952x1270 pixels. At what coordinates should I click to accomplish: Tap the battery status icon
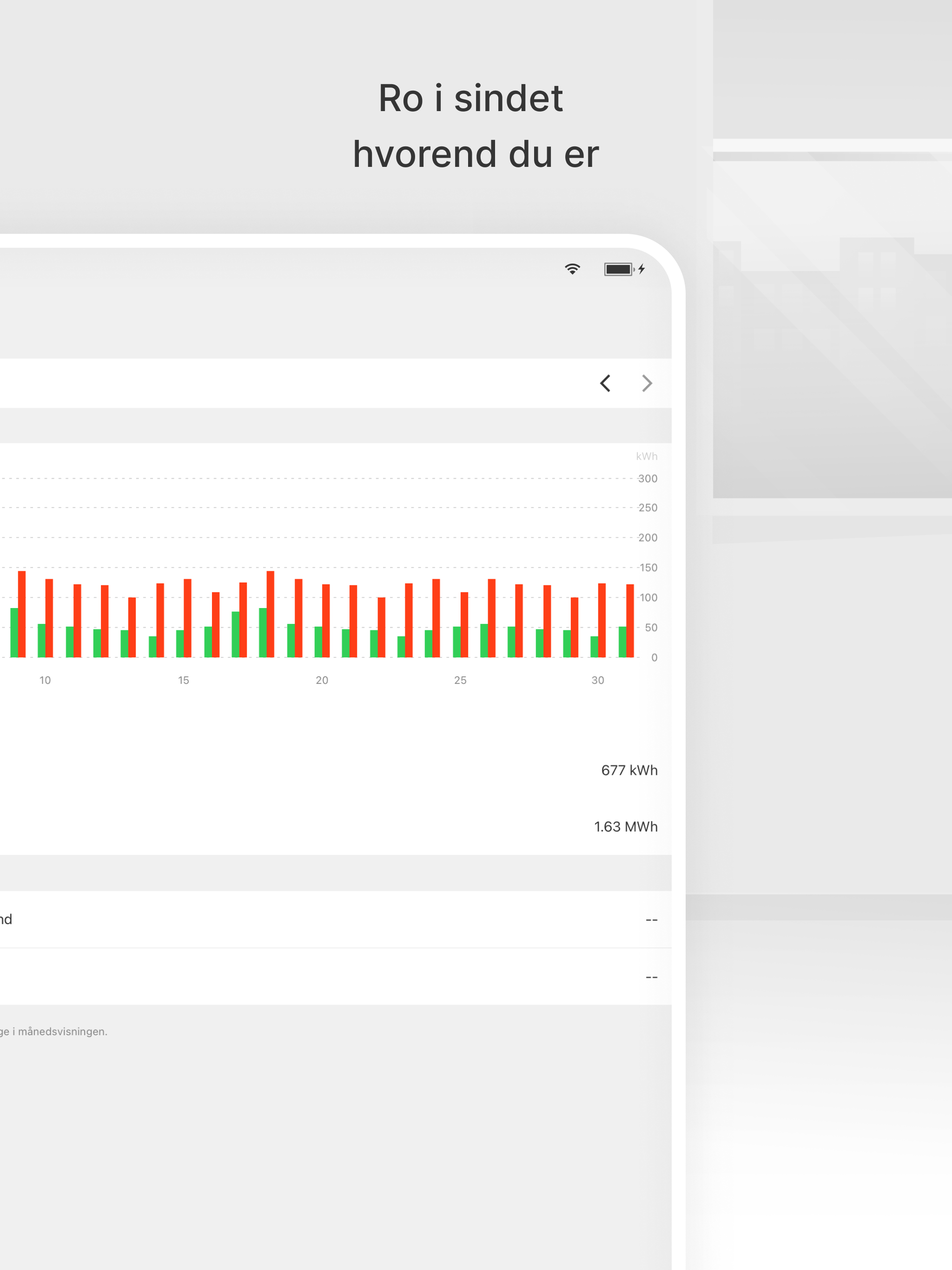(618, 269)
